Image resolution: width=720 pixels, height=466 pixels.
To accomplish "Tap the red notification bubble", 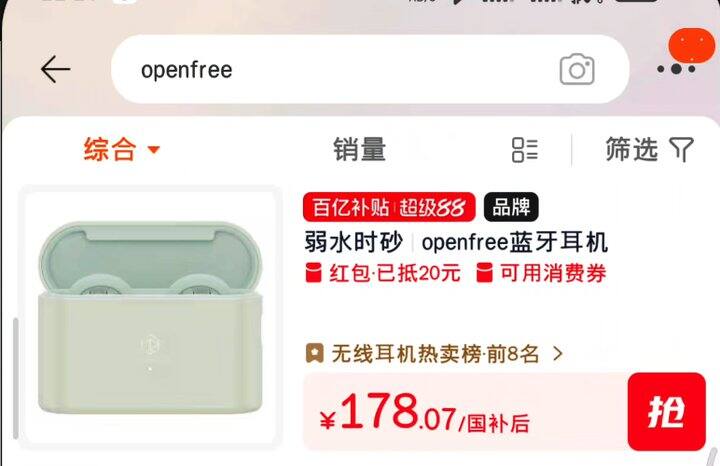I will point(692,45).
